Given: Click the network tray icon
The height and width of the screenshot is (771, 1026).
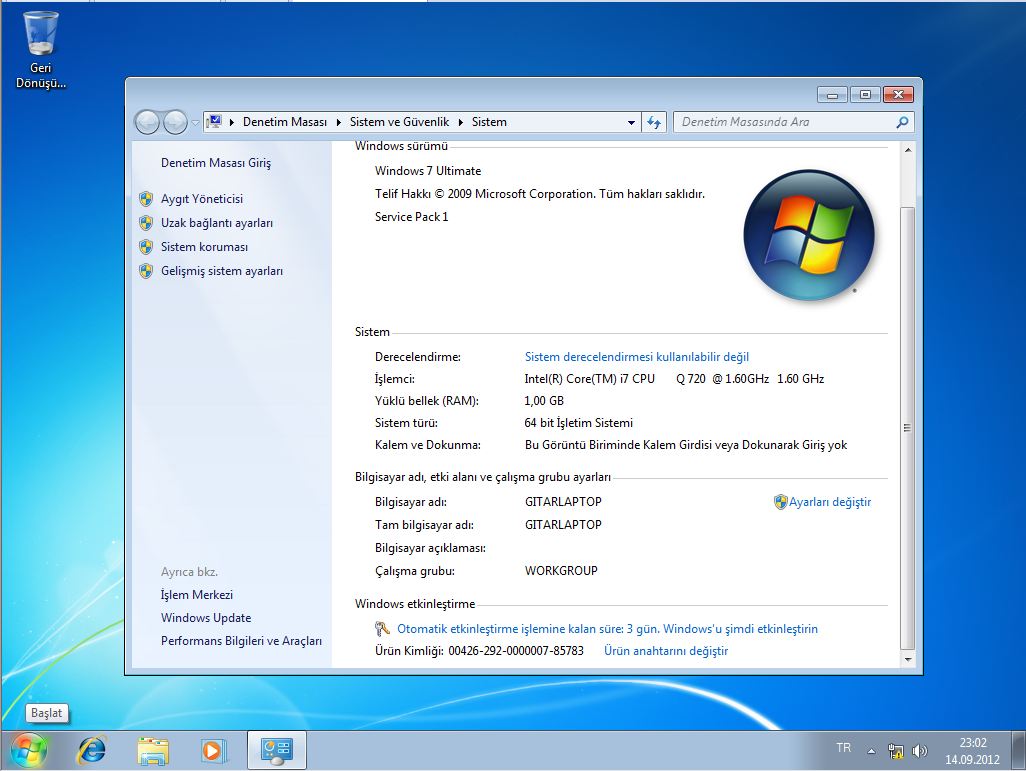Looking at the screenshot, I should coord(896,751).
